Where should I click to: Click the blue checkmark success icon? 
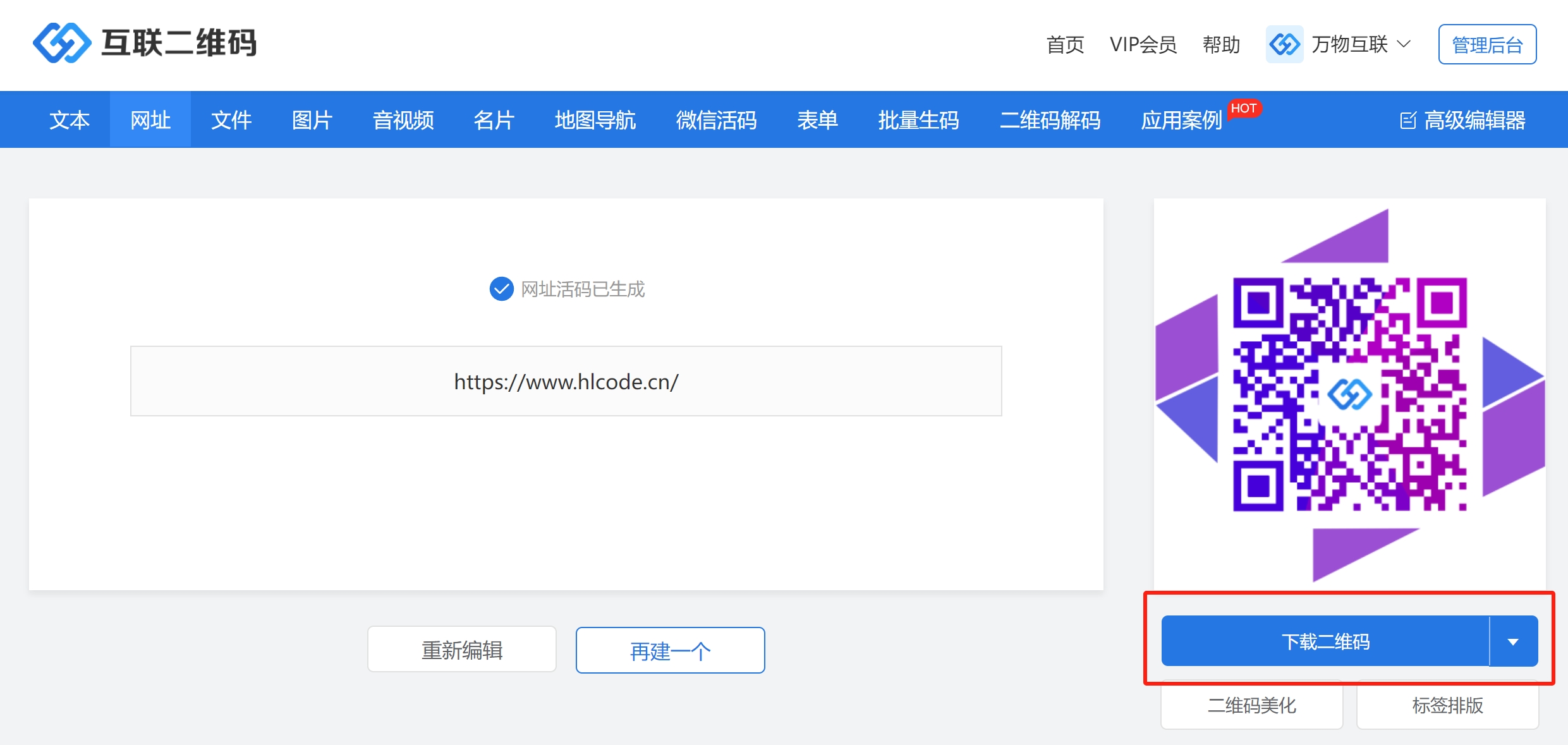(501, 289)
